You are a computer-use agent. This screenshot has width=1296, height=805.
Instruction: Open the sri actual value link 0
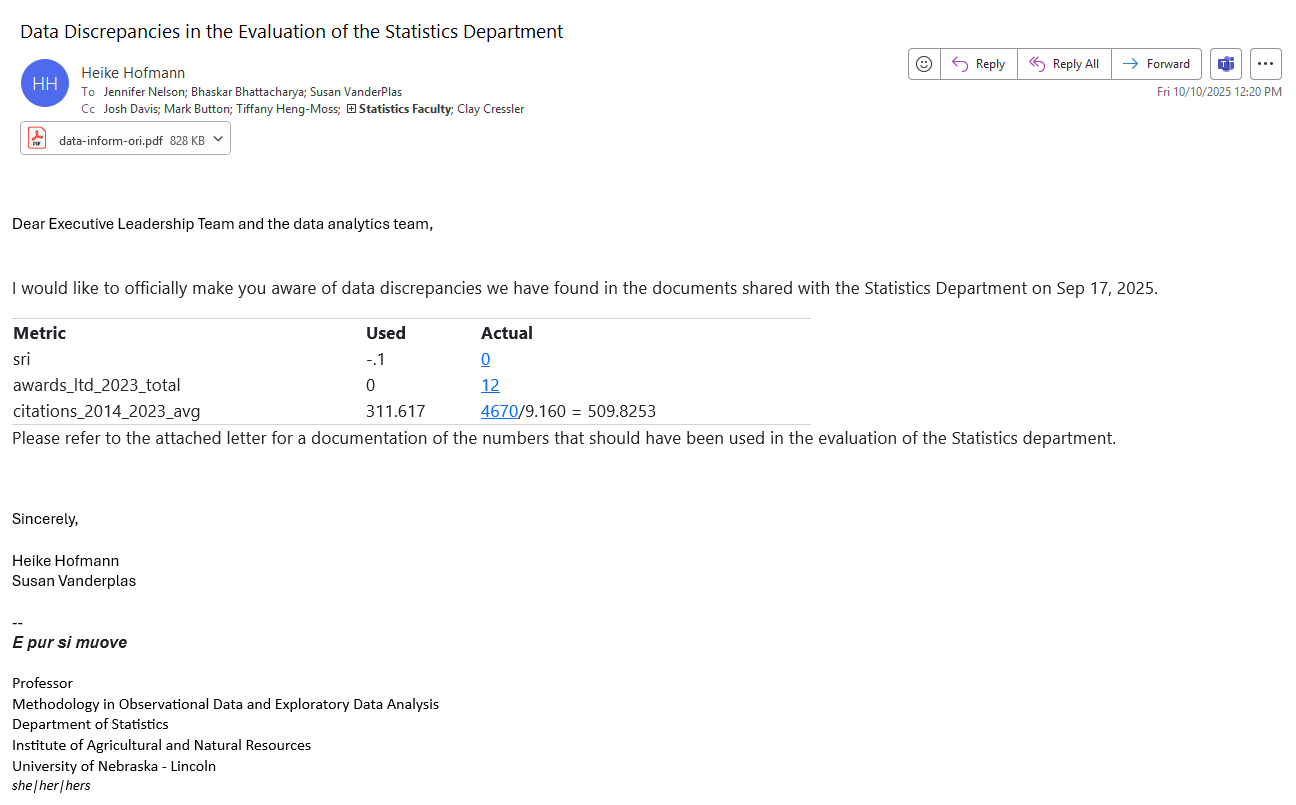point(485,360)
